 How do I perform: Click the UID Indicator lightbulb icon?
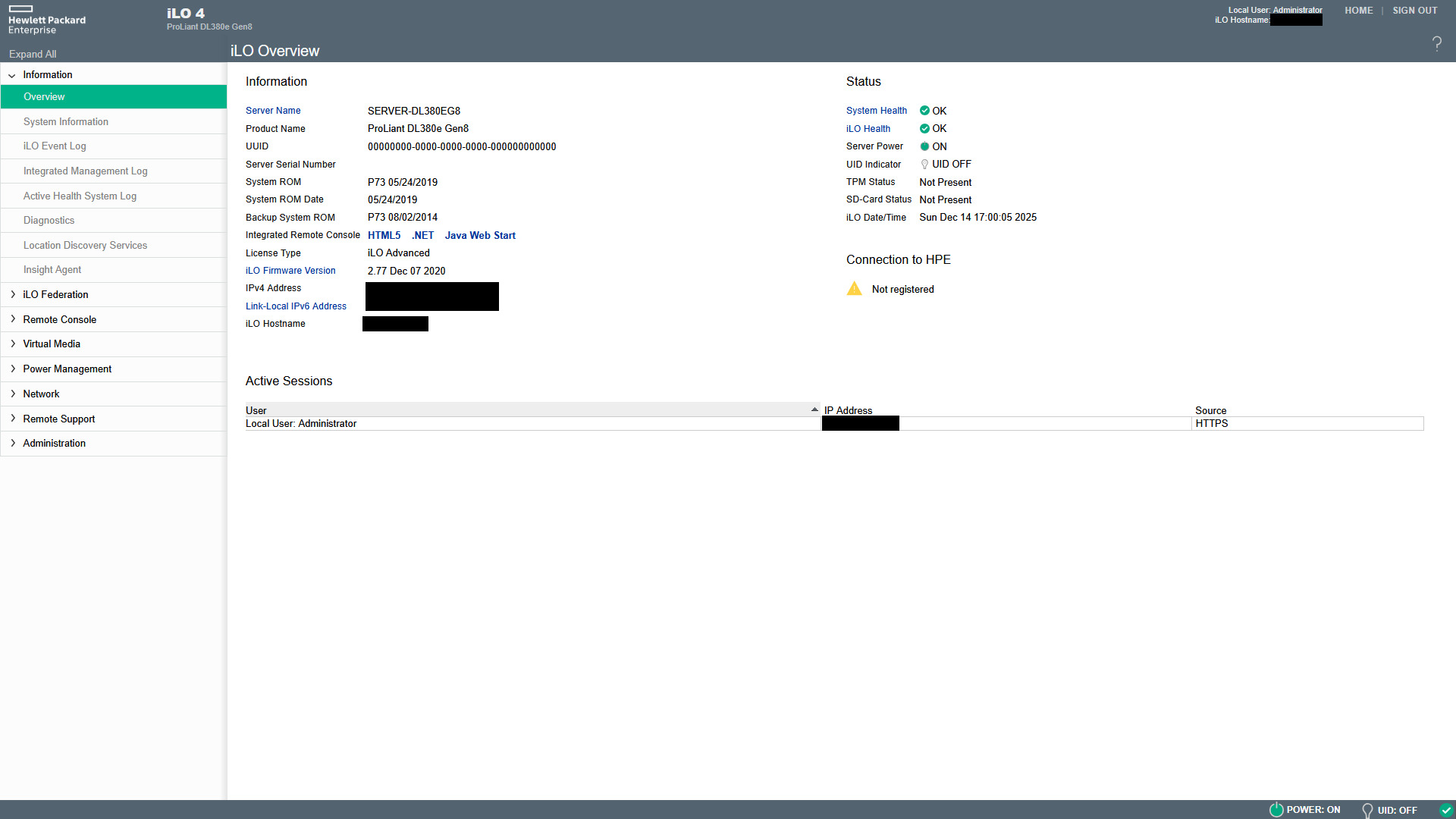(x=924, y=165)
